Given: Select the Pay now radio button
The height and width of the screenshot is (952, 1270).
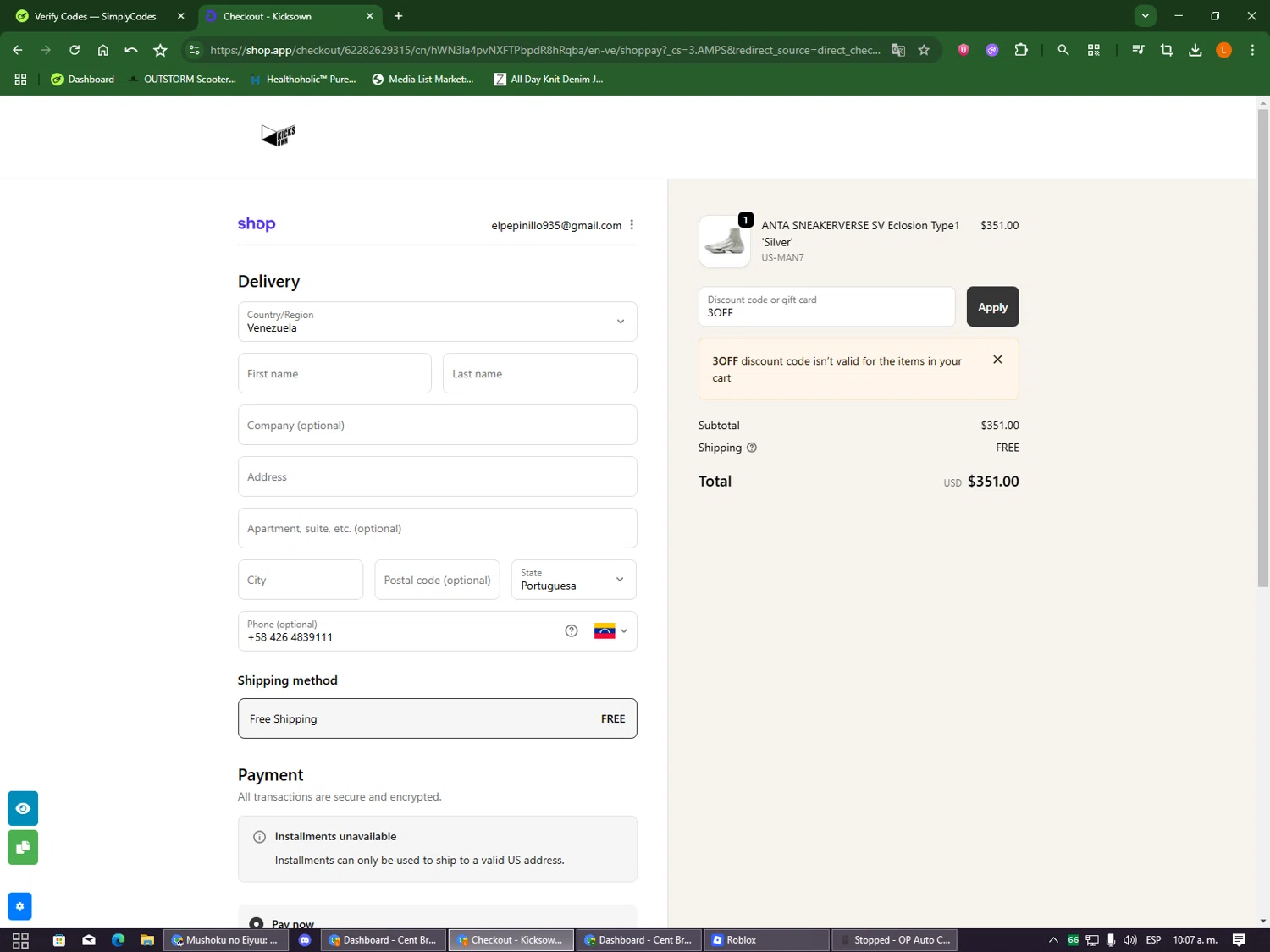Looking at the screenshot, I should pos(257,924).
